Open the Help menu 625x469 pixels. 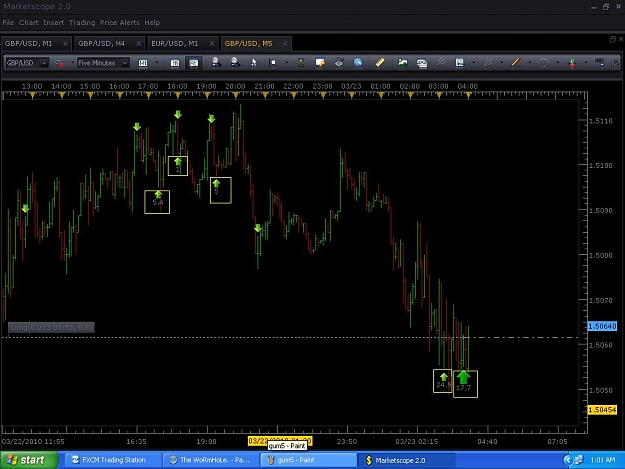[152, 23]
